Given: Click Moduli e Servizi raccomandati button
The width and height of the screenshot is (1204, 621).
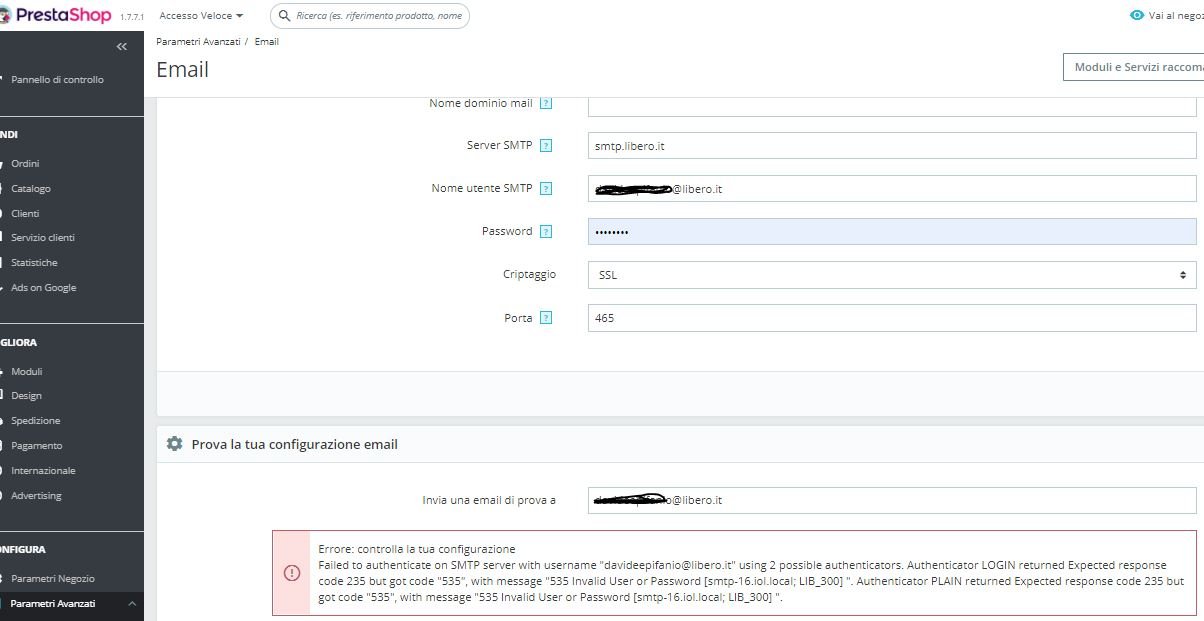Looking at the screenshot, I should 1133,67.
